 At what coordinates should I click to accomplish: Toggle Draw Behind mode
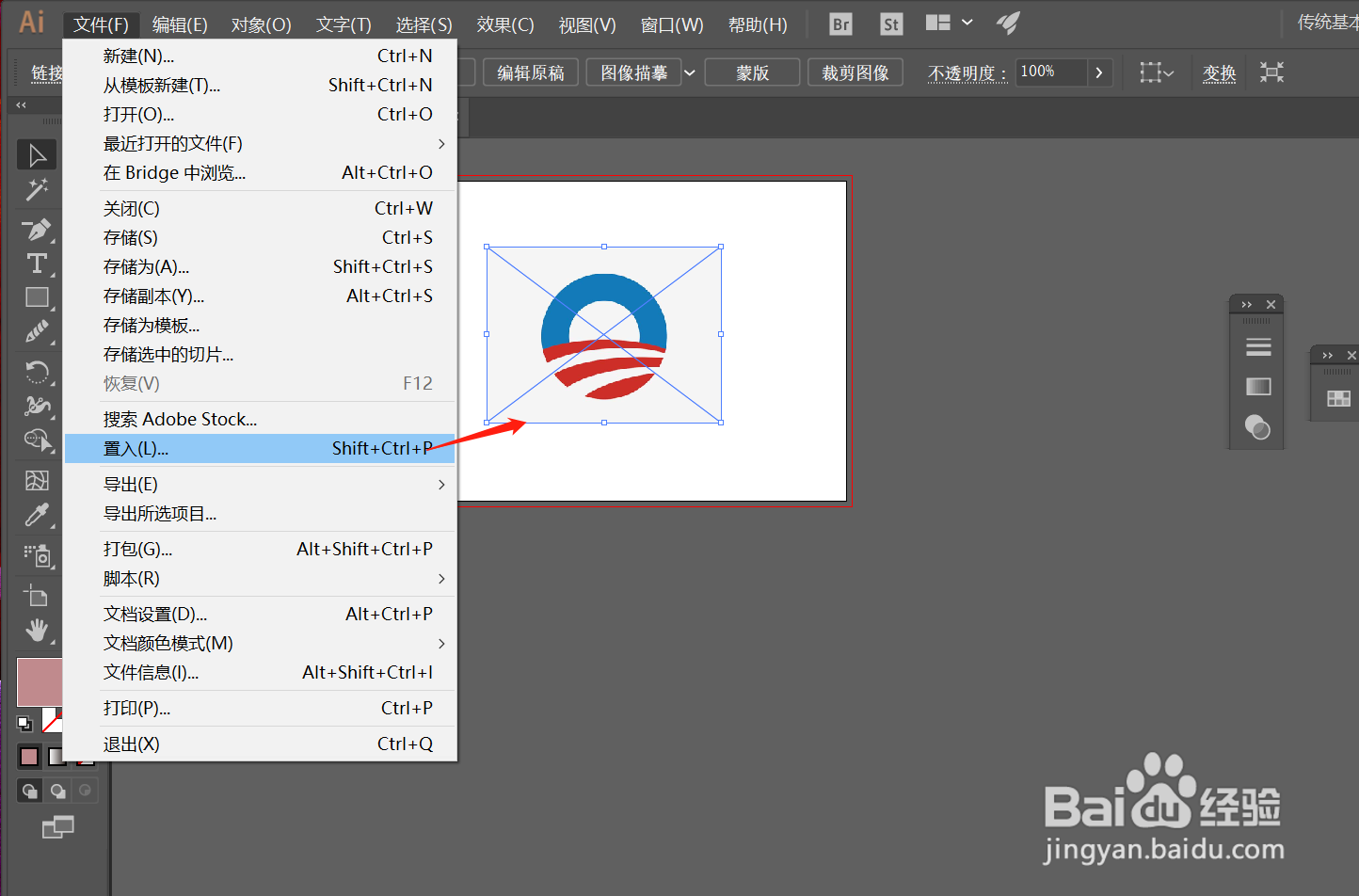pyautogui.click(x=57, y=791)
